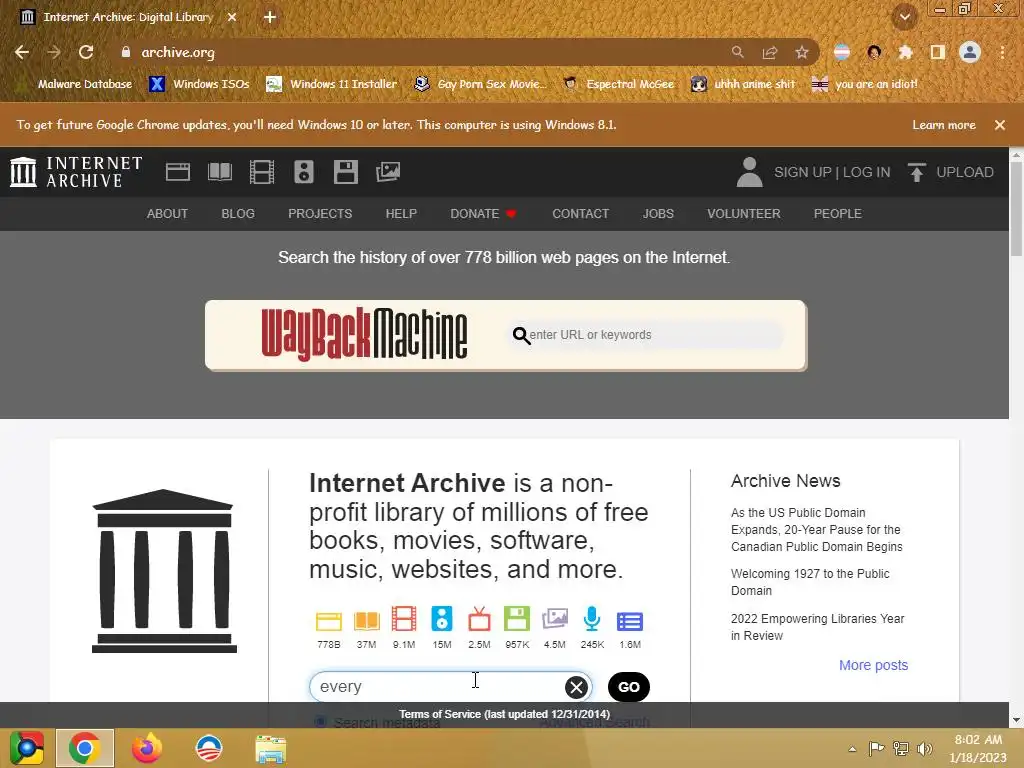Click the user avatar icon beside Sign Up

[750, 172]
